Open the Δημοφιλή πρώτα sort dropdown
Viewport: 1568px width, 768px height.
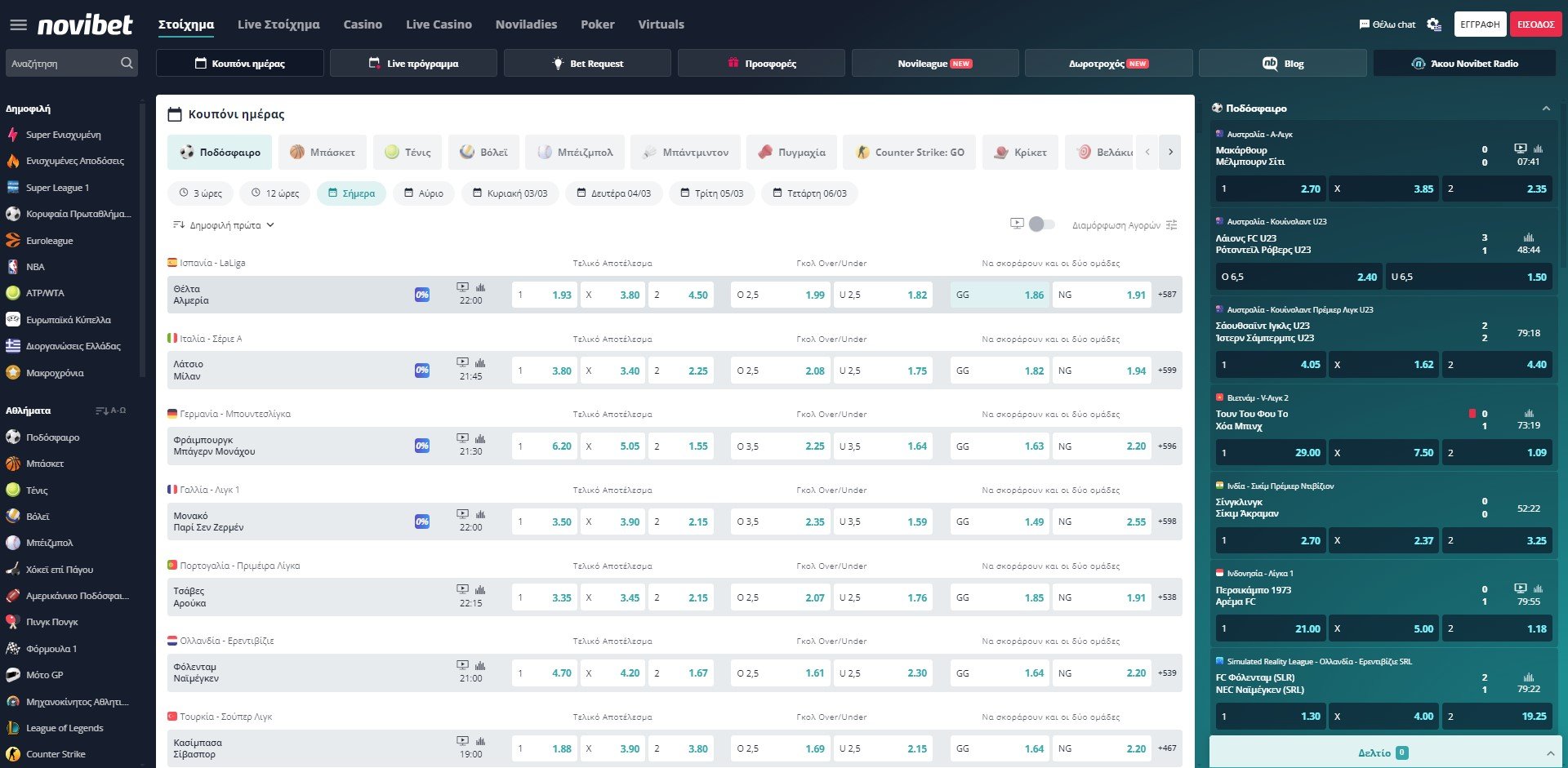pyautogui.click(x=224, y=225)
